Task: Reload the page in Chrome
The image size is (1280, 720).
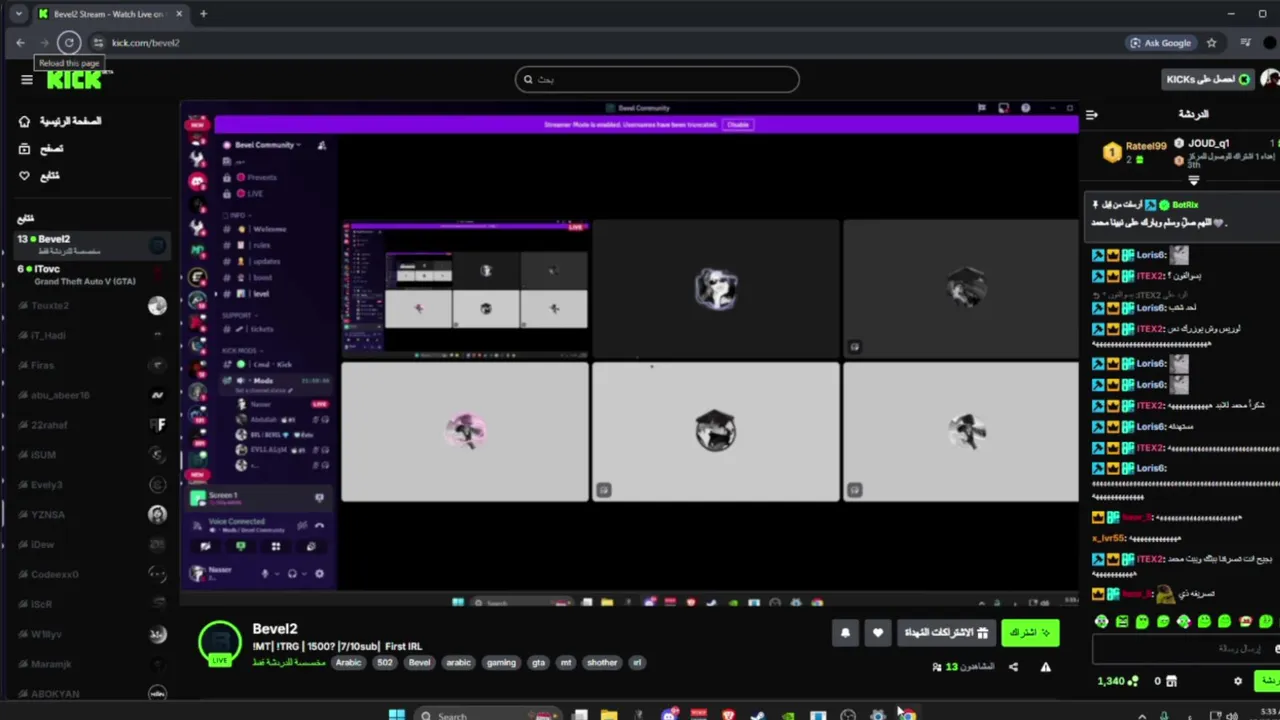Action: (68, 42)
